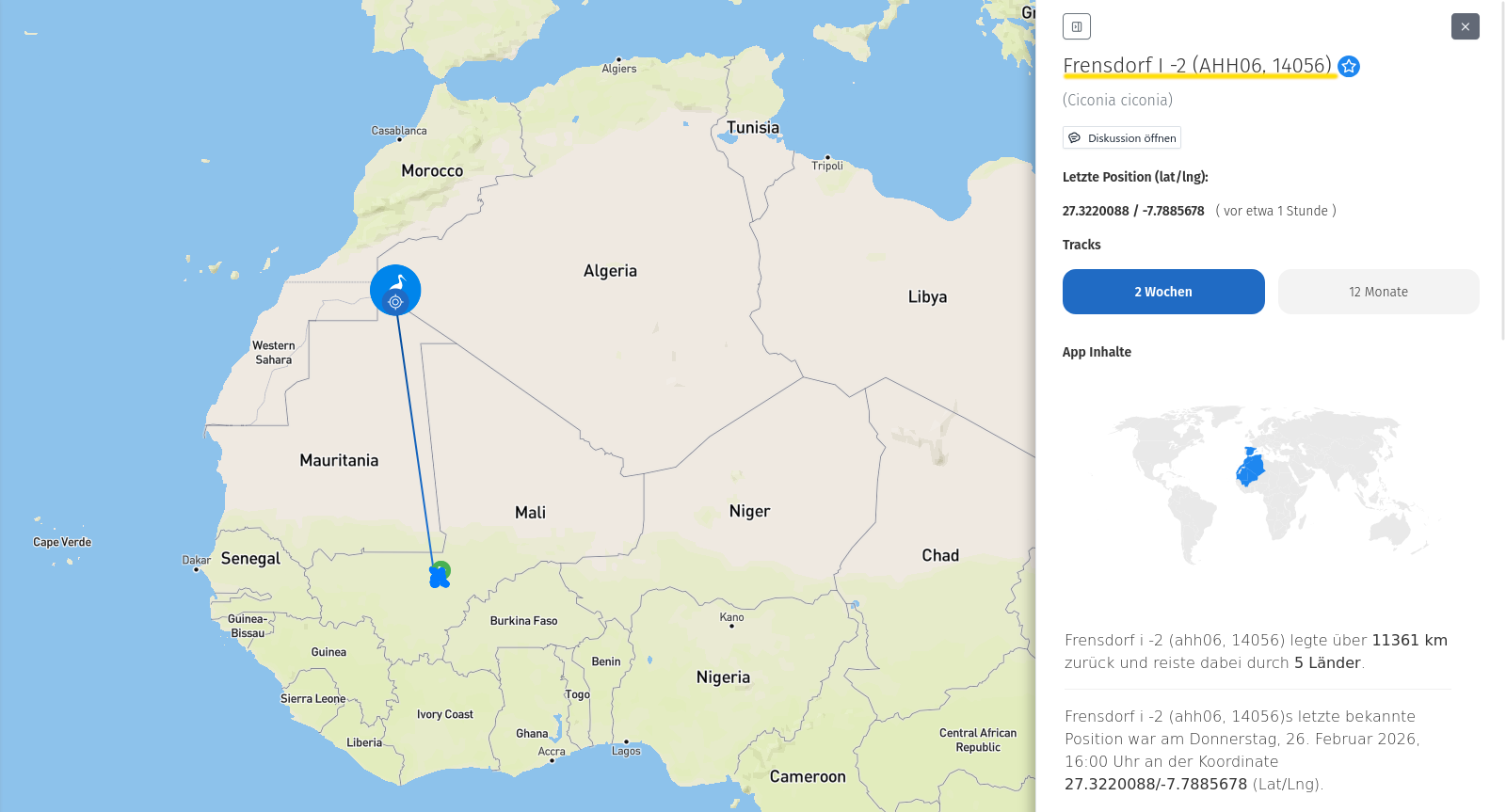Collapse the sidebar with panel icon
This screenshot has width=1506, height=812.
point(1077,26)
